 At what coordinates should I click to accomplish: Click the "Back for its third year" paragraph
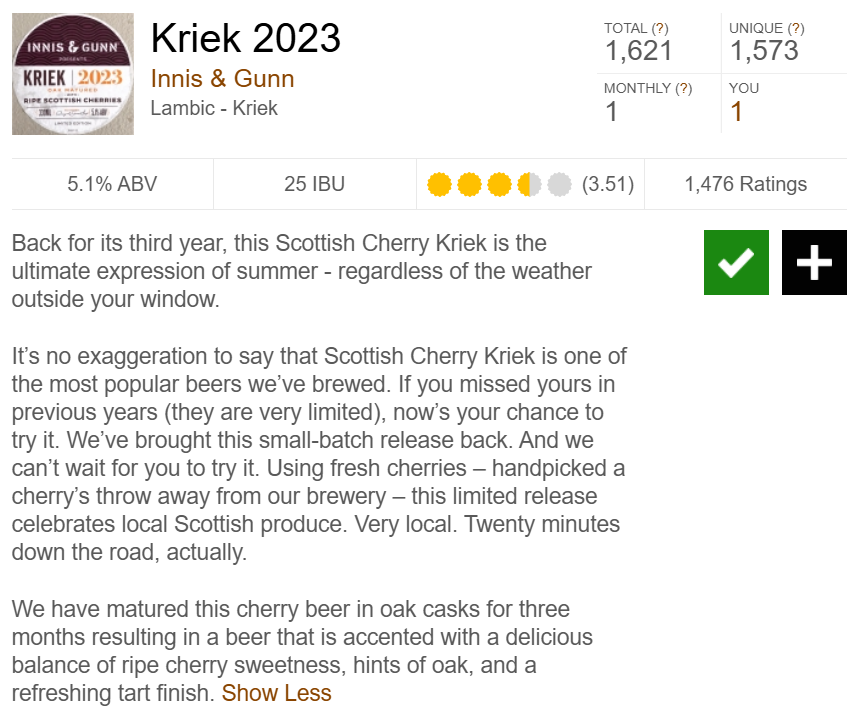pyautogui.click(x=300, y=271)
